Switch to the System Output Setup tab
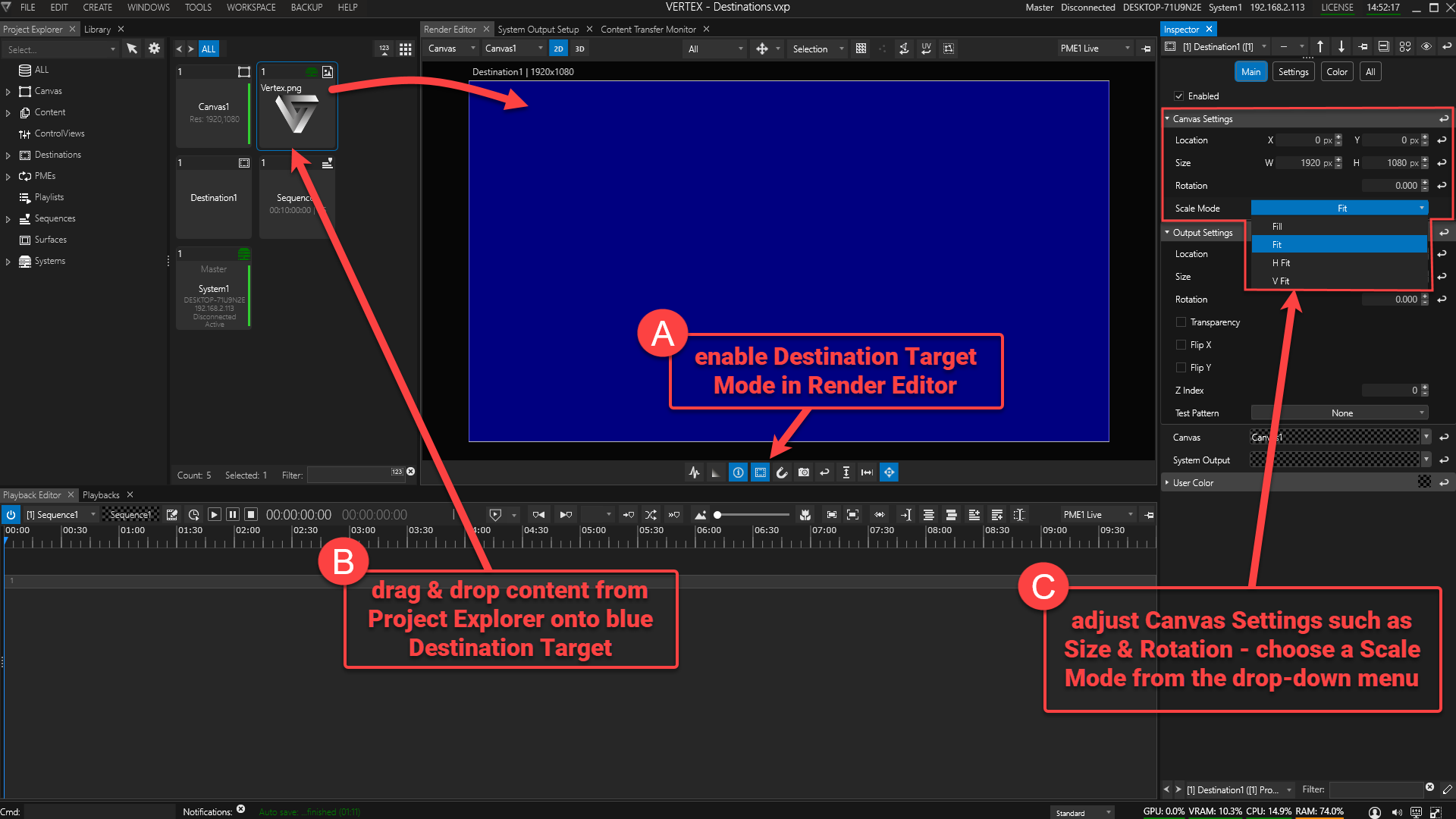Viewport: 1456px width, 819px height. [x=540, y=29]
